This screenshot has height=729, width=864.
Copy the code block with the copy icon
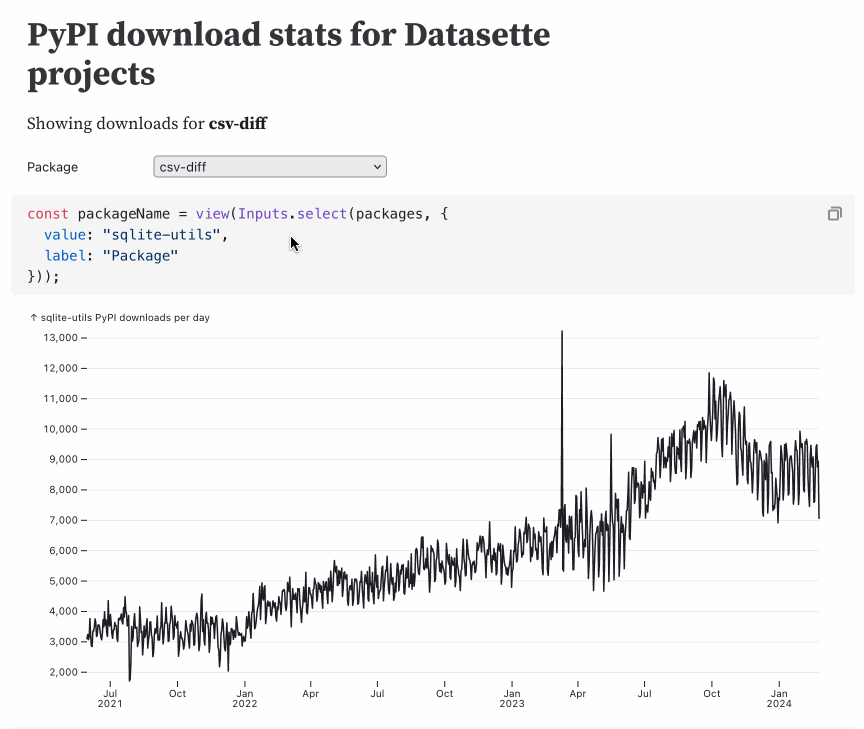(834, 214)
